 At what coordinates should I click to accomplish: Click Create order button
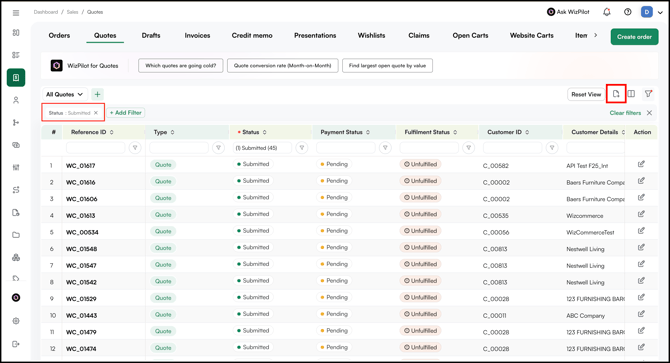coord(634,37)
